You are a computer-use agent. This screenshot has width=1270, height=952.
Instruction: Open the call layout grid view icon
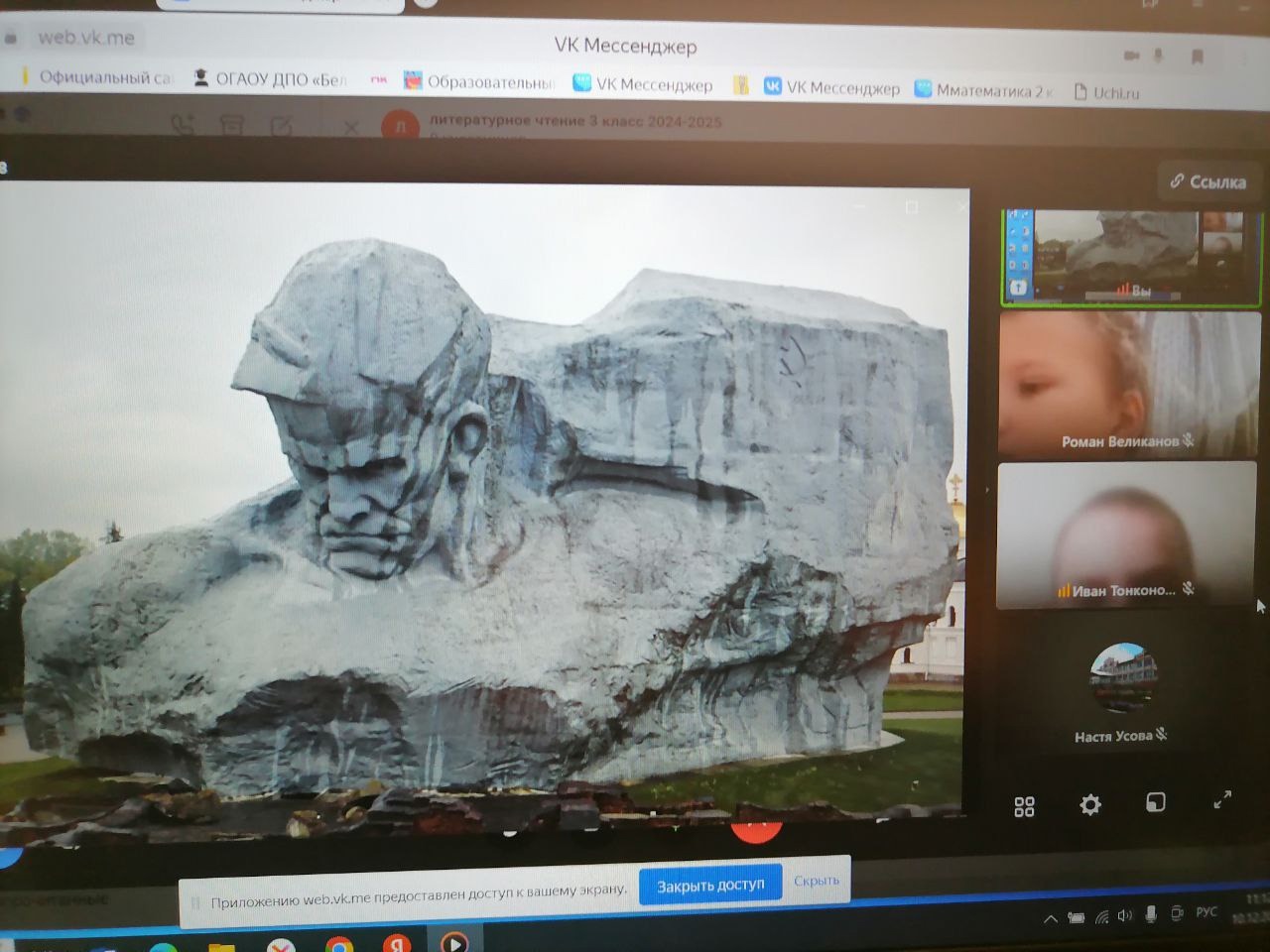tap(1025, 807)
